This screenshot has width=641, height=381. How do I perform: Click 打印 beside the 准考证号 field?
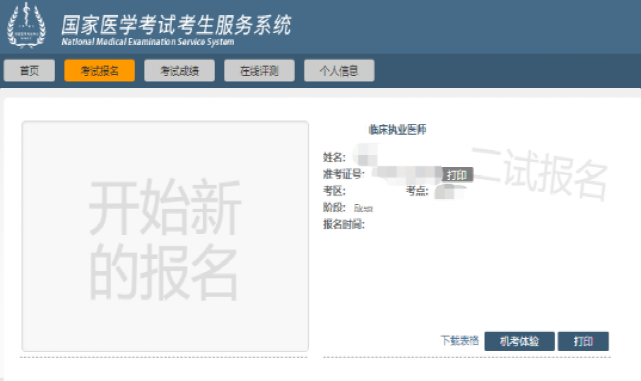[x=457, y=175]
